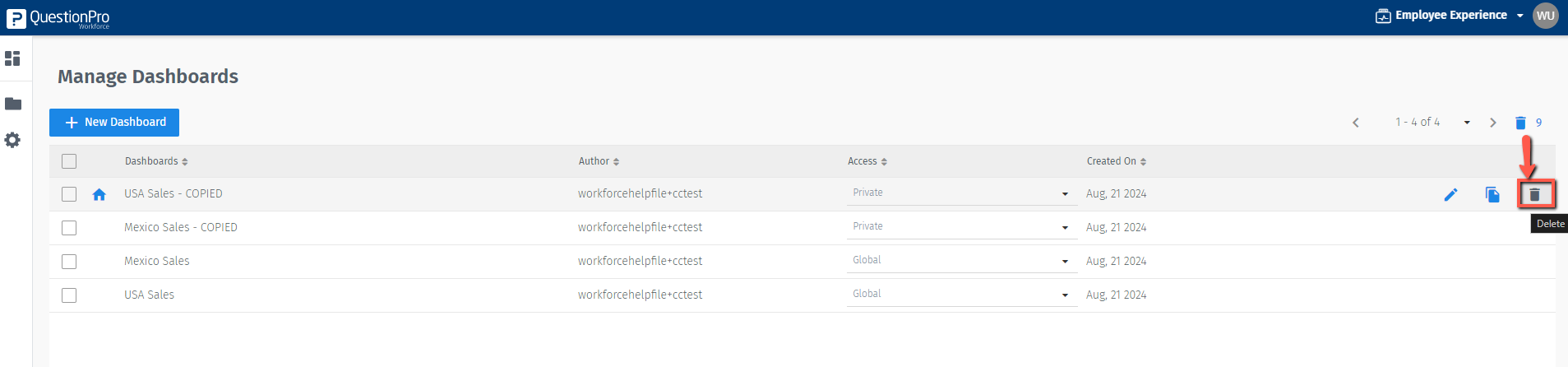Click the edit pencil icon for USA Sales - COPIED
The image size is (1568, 367).
pyautogui.click(x=1451, y=194)
